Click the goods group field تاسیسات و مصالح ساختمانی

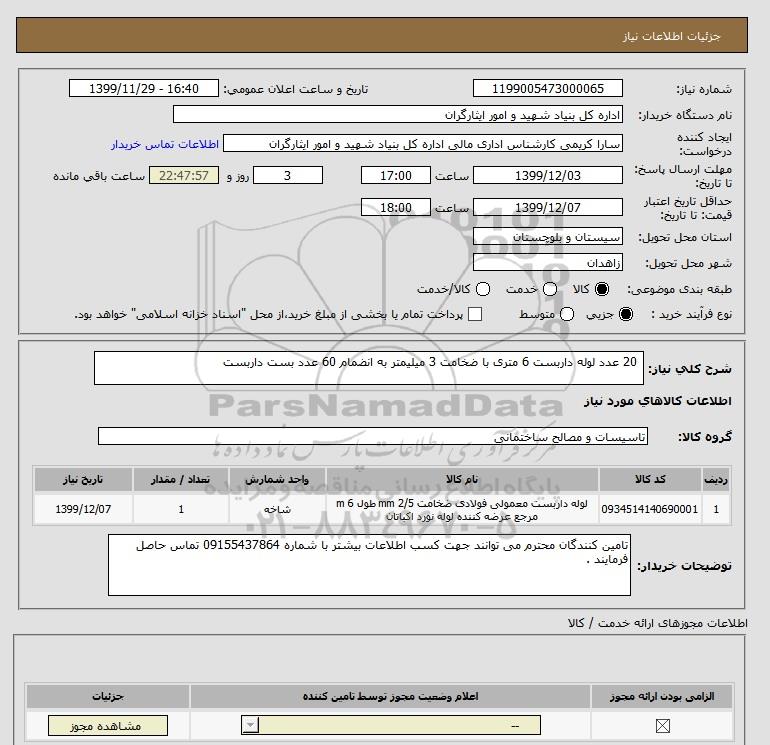(373, 436)
